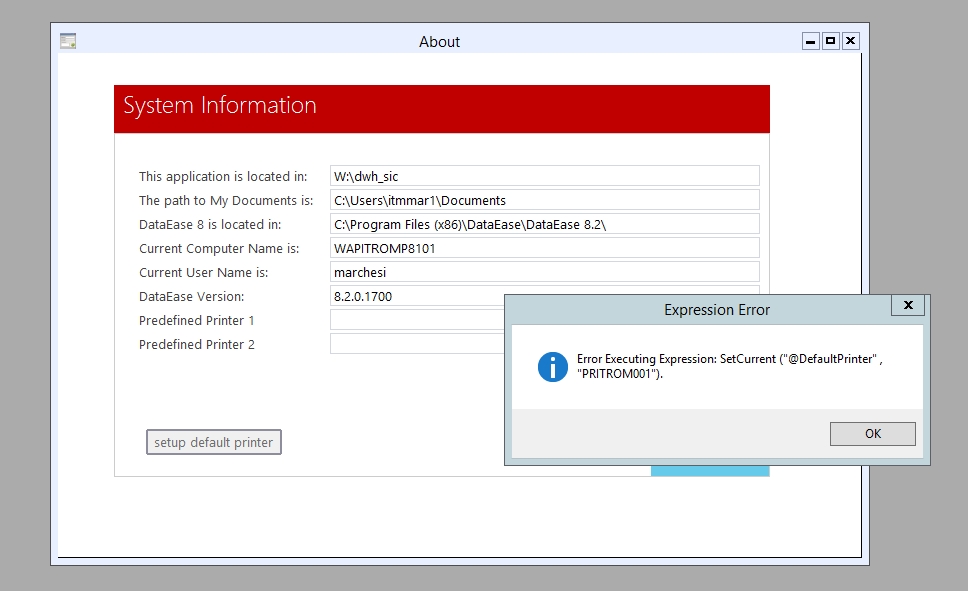
Task: Click the System Information red header
Action: (x=441, y=109)
